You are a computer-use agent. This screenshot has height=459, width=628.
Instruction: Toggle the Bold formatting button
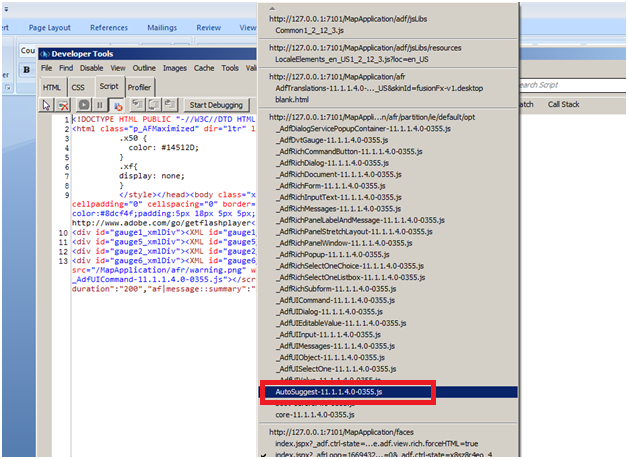pos(26,70)
